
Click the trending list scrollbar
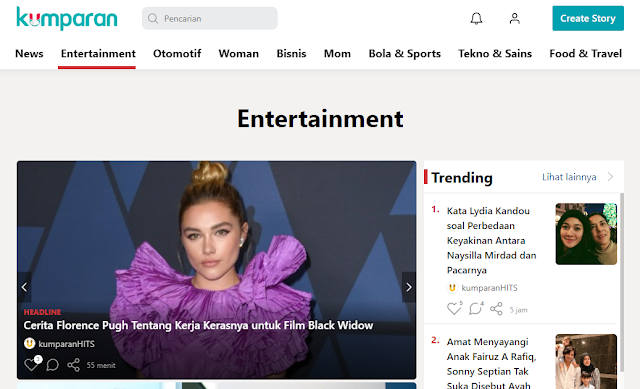[x=622, y=282]
